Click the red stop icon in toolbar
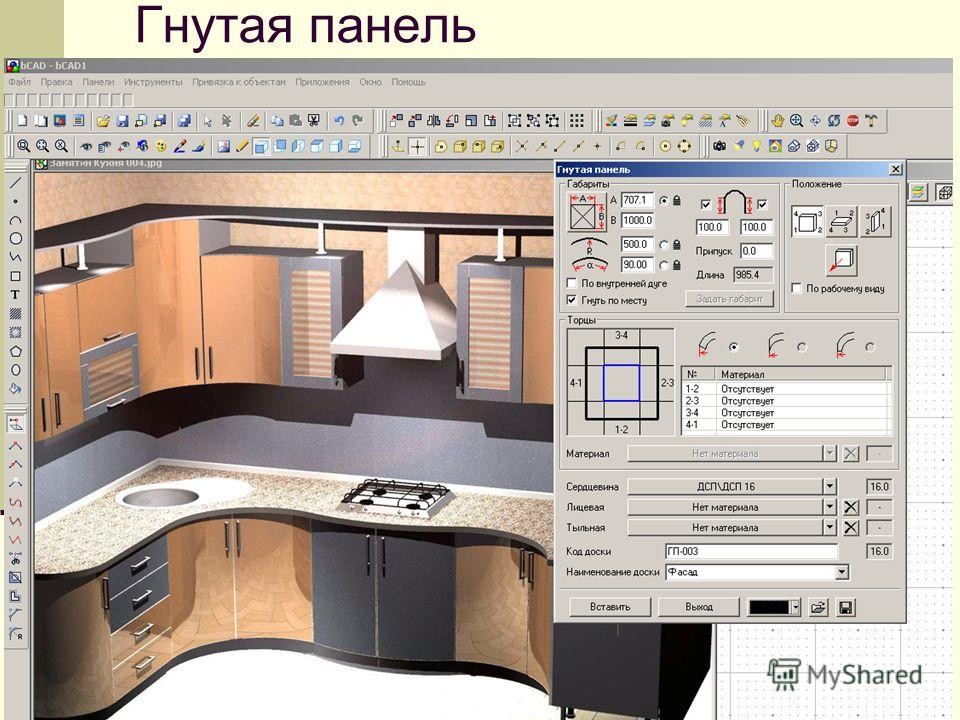 click(x=853, y=120)
